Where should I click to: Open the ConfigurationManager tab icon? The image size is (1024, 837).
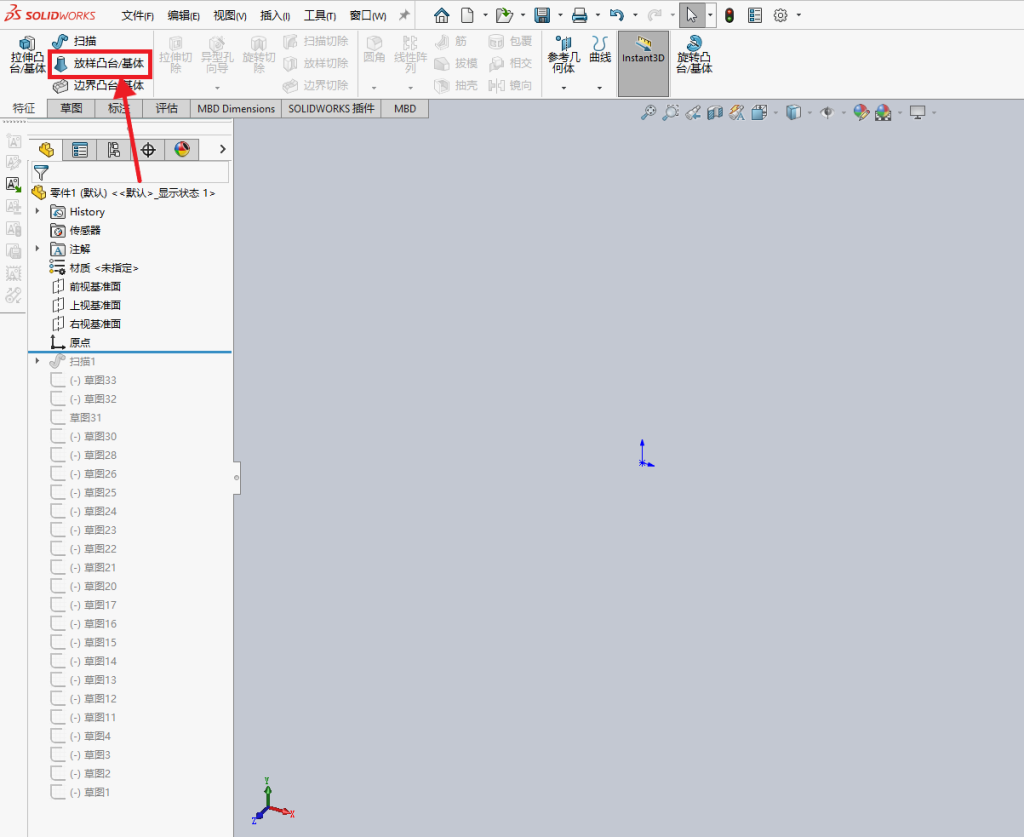click(114, 150)
